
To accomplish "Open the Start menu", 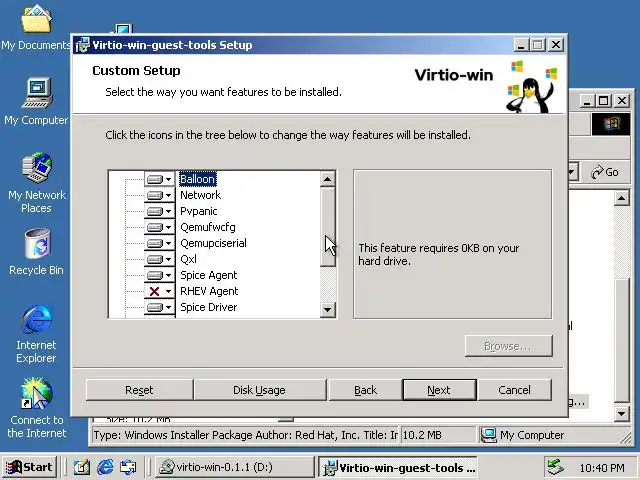I will [x=29, y=467].
